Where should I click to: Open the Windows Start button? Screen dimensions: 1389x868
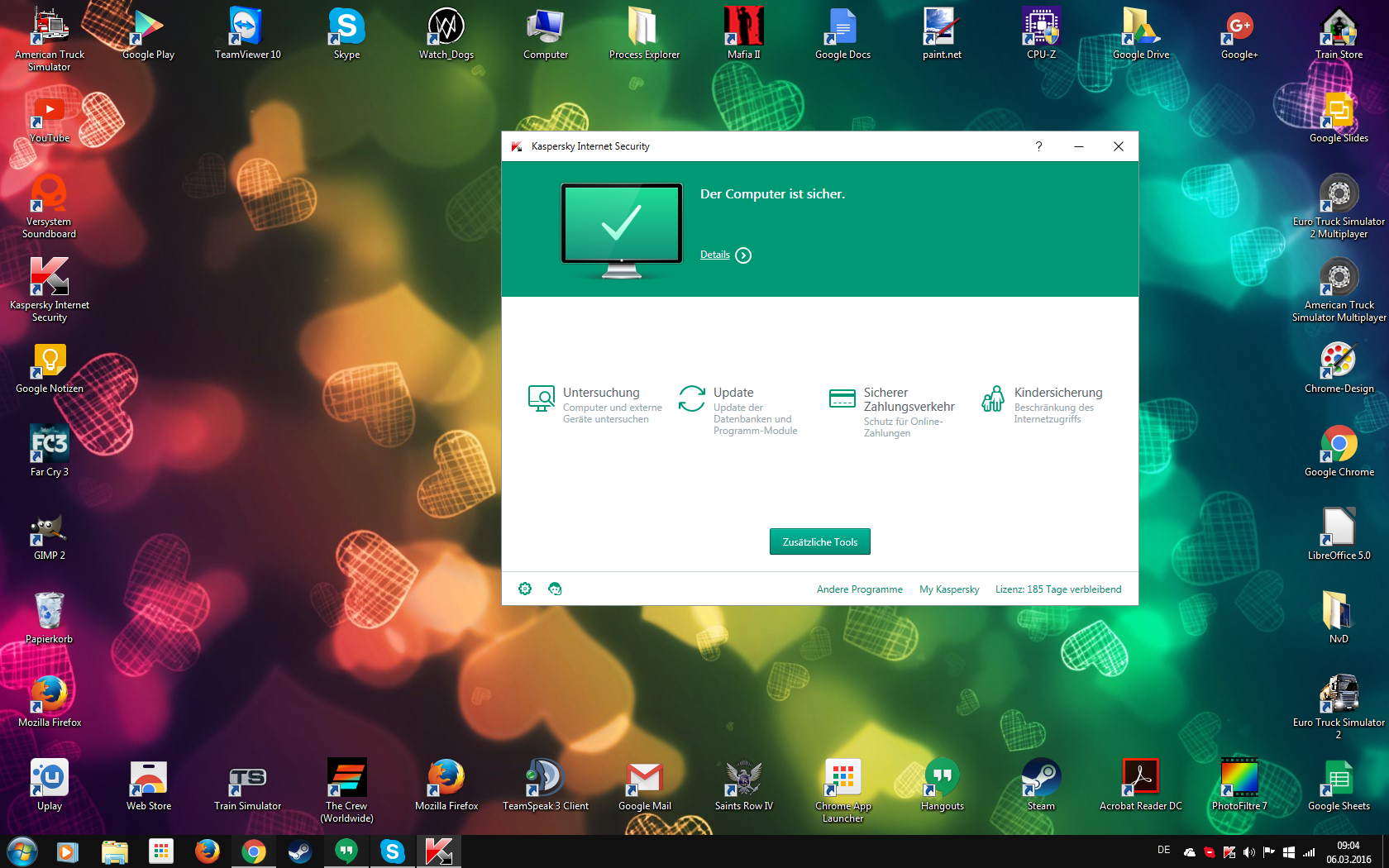[x=22, y=851]
